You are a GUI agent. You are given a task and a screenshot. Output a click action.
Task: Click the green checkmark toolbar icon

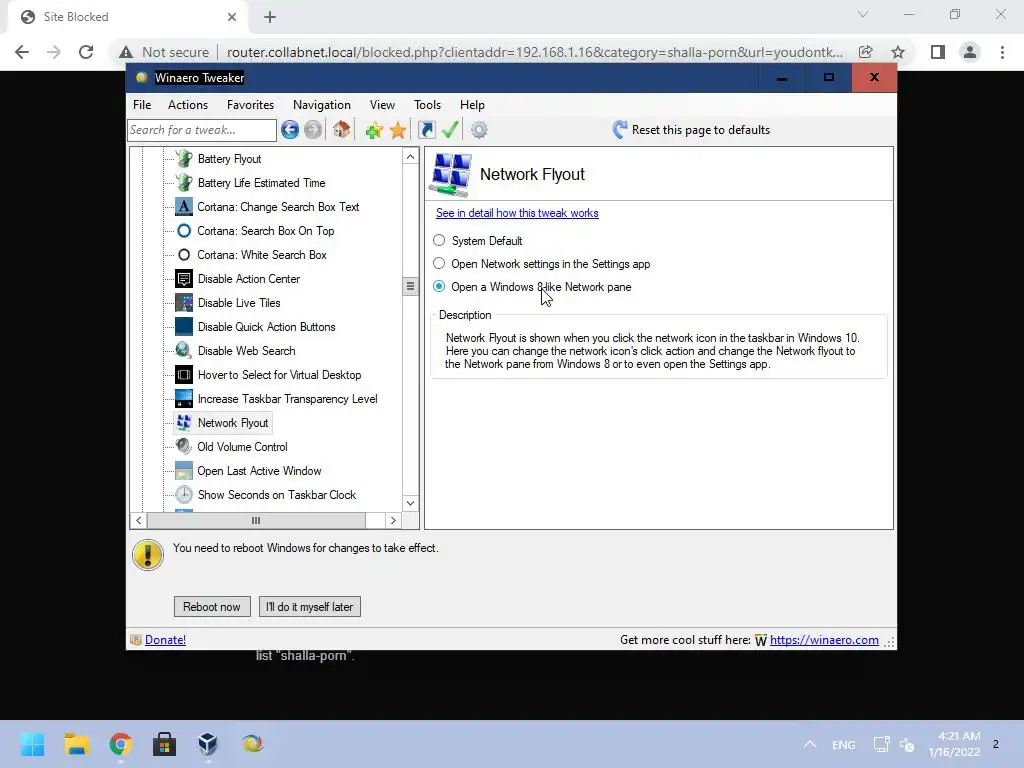pos(450,129)
